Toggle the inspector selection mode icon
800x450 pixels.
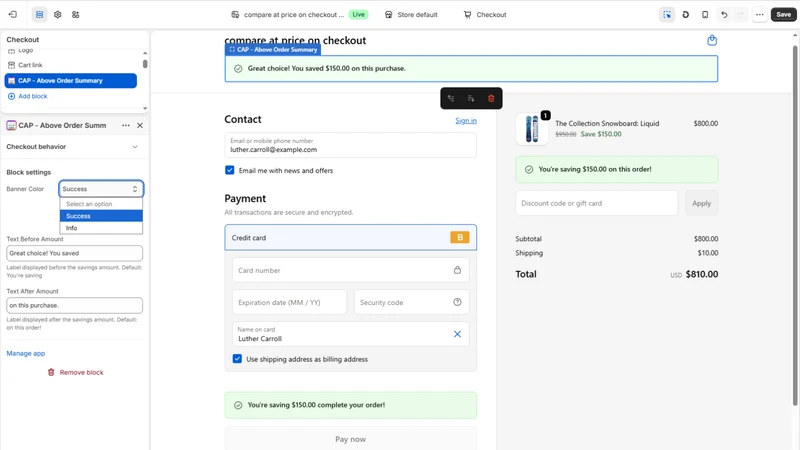[x=667, y=14]
